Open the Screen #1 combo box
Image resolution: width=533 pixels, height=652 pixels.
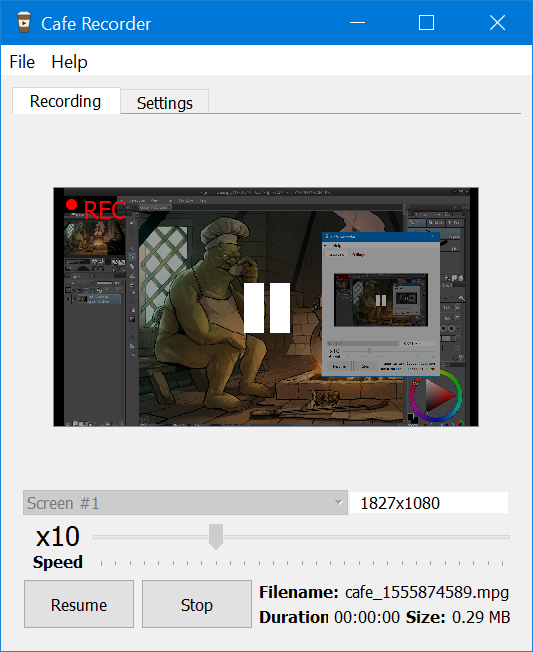click(185, 503)
